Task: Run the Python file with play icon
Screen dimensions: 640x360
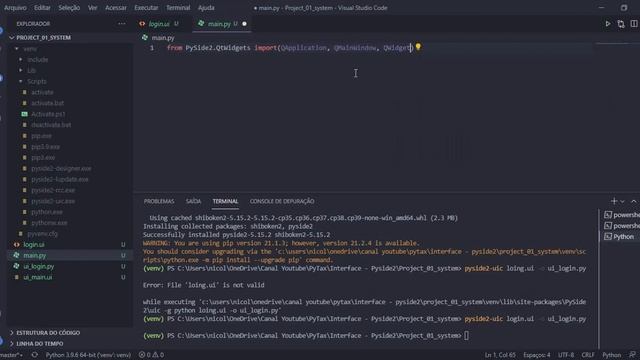Action: tap(608, 24)
